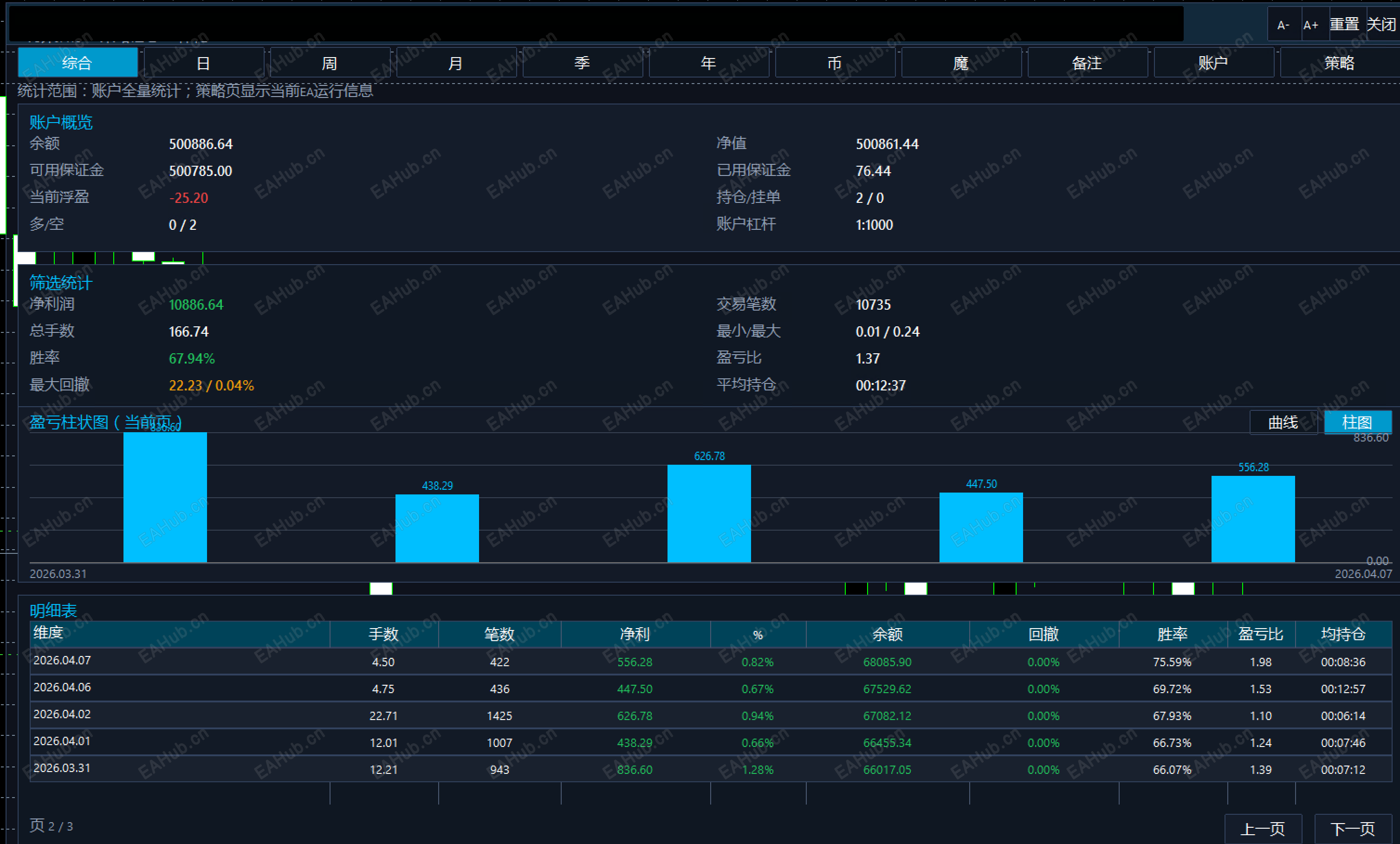Go to previous page with 上一页

[x=1263, y=829]
